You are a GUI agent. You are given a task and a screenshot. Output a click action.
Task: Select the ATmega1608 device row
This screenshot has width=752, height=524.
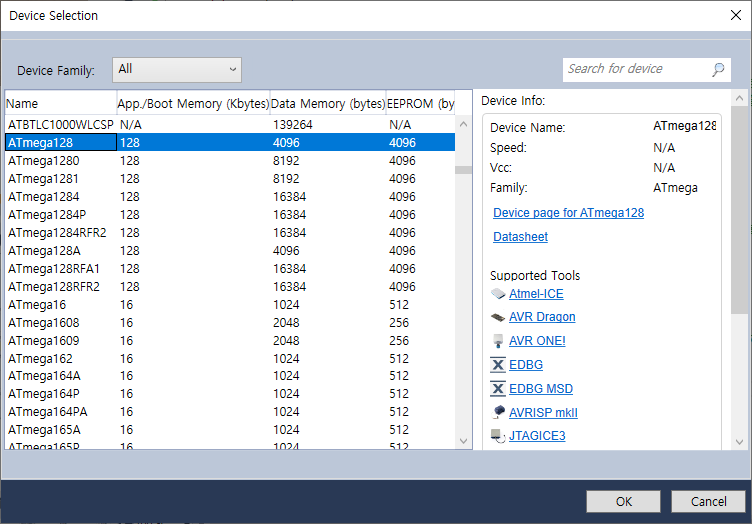tap(230, 323)
